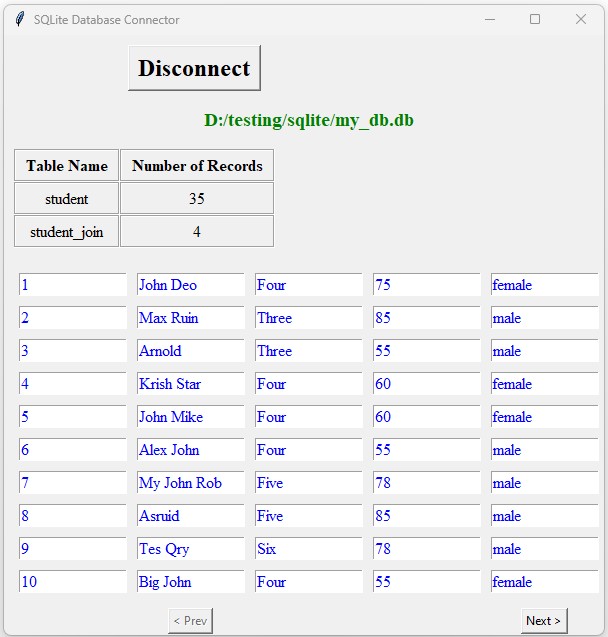The height and width of the screenshot is (637, 608).
Task: Click the feather app icon in title bar
Action: pos(19,19)
